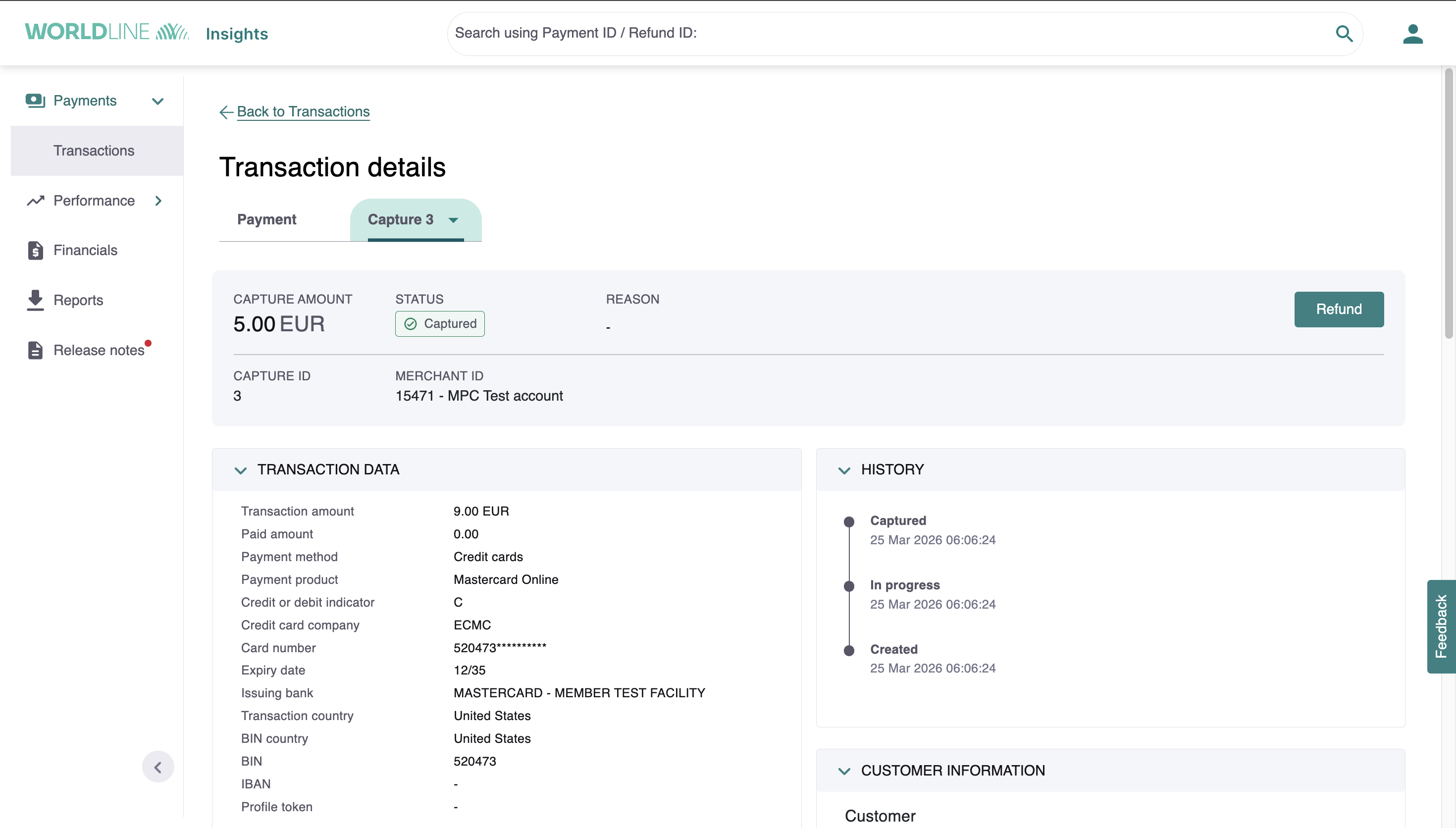Click the red notification dot on Release notes
This screenshot has height=828, width=1456.
pyautogui.click(x=148, y=343)
